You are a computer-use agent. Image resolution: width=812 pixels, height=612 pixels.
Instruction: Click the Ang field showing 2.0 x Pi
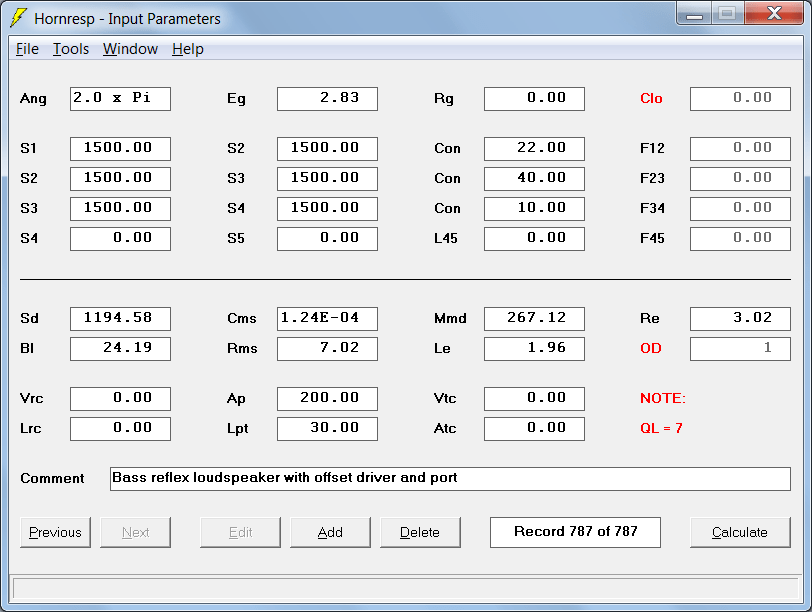(x=120, y=99)
